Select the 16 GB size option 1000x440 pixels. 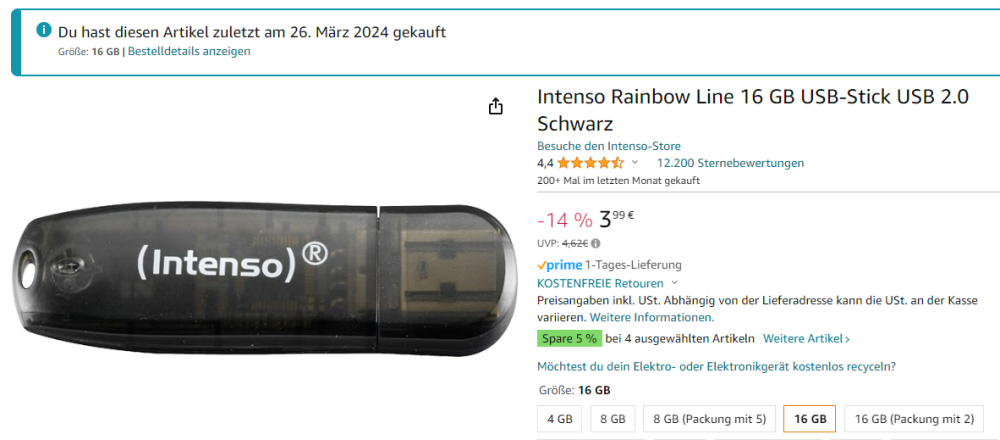tap(810, 419)
